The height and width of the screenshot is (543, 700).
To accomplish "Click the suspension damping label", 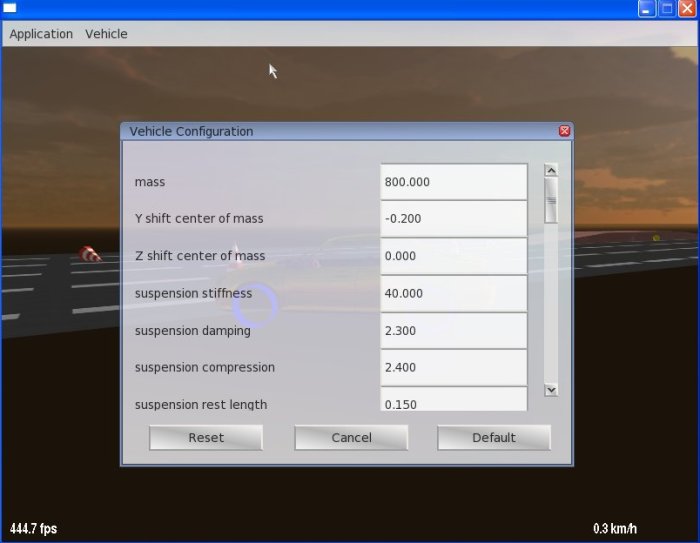I will (193, 331).
